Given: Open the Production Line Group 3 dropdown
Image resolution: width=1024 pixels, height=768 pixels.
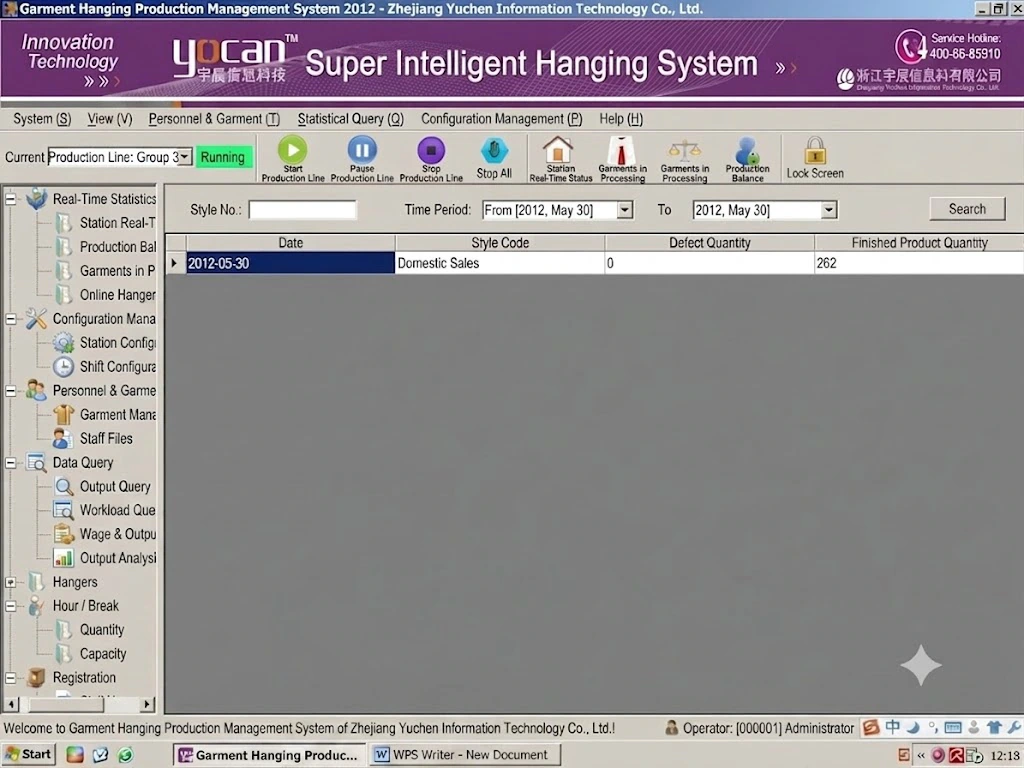Looking at the screenshot, I should coord(185,157).
